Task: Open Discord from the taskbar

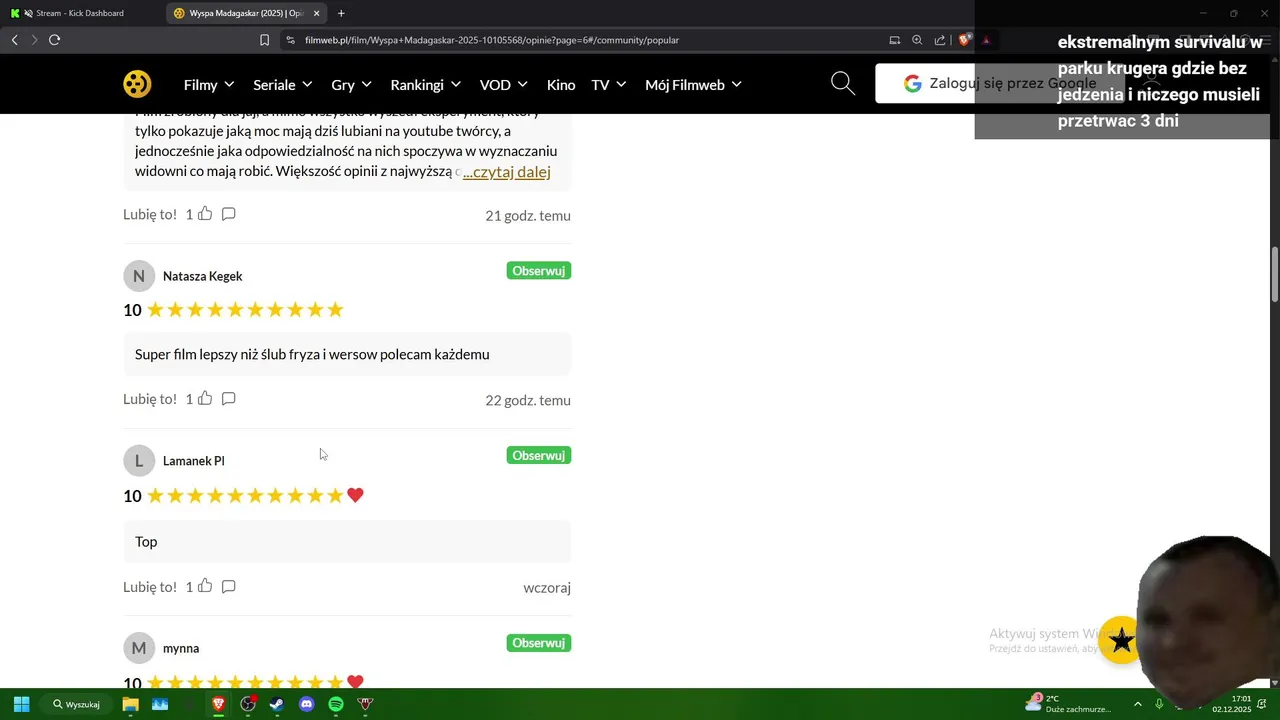Action: (307, 704)
